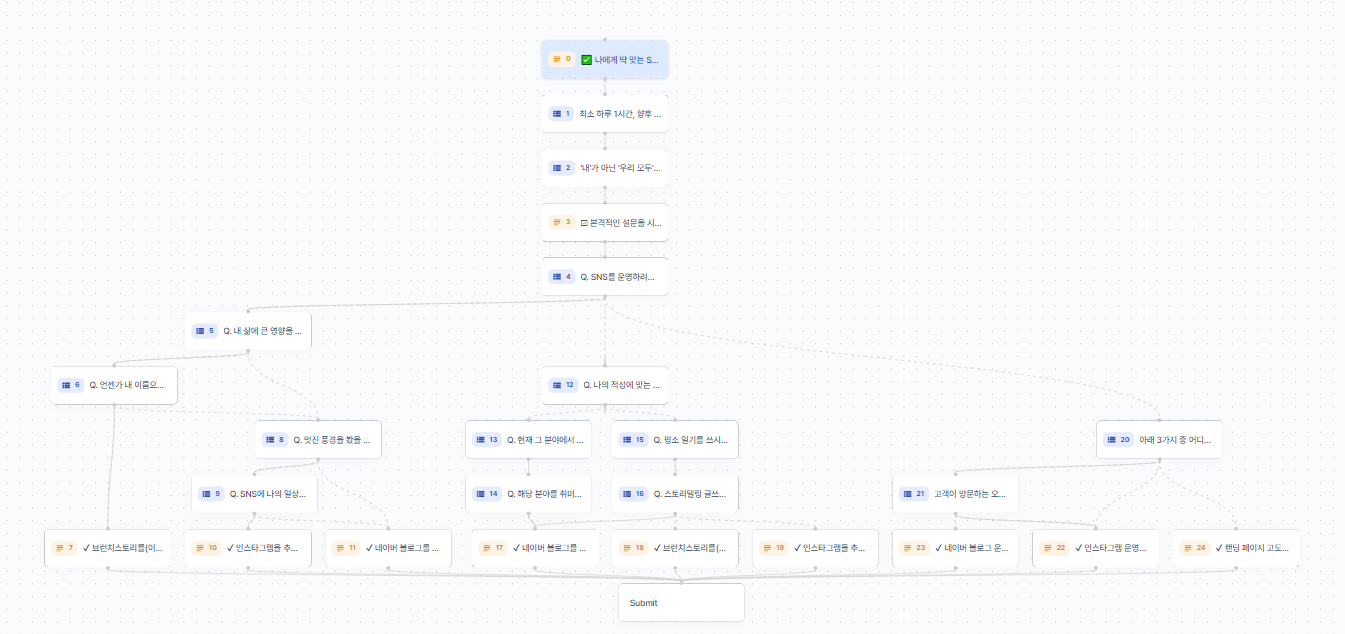Select the text 'Q. SNS를 운영하려...'
Screen dimensions: 1345x634
pyautogui.click(x=618, y=276)
